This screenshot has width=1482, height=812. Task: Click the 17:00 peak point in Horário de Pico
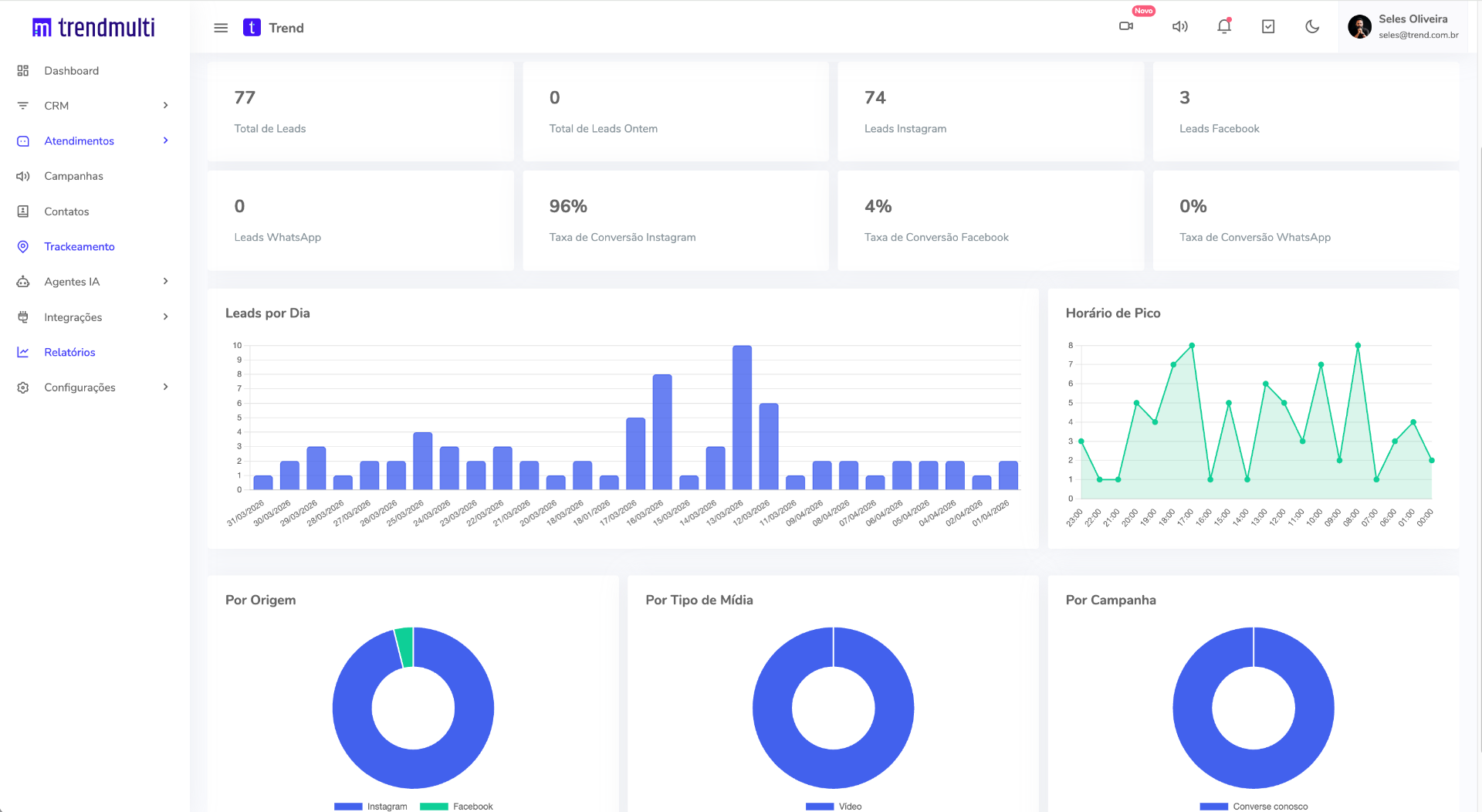tap(1192, 345)
